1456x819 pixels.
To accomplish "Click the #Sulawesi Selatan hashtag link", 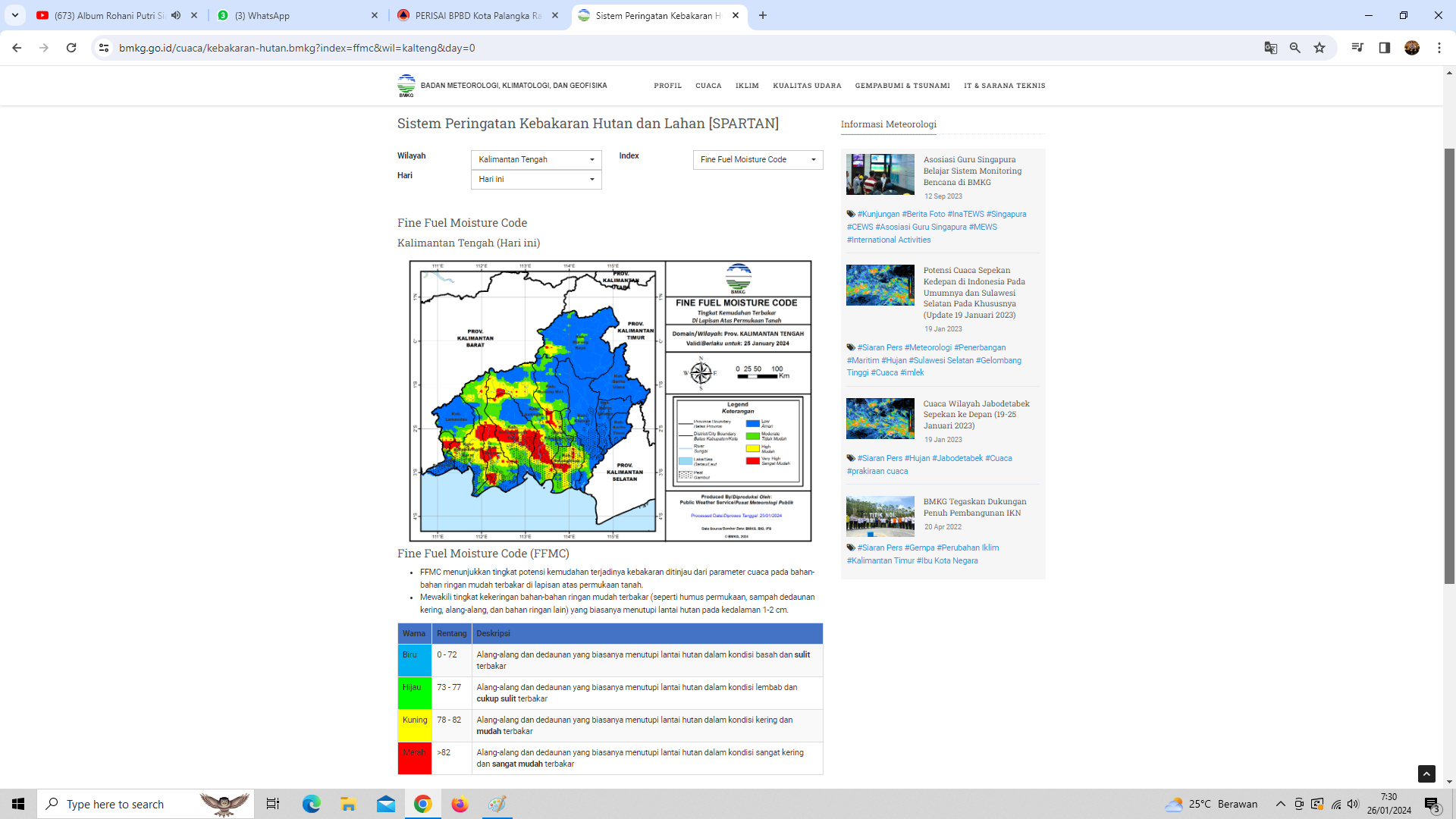I will coord(940,361).
